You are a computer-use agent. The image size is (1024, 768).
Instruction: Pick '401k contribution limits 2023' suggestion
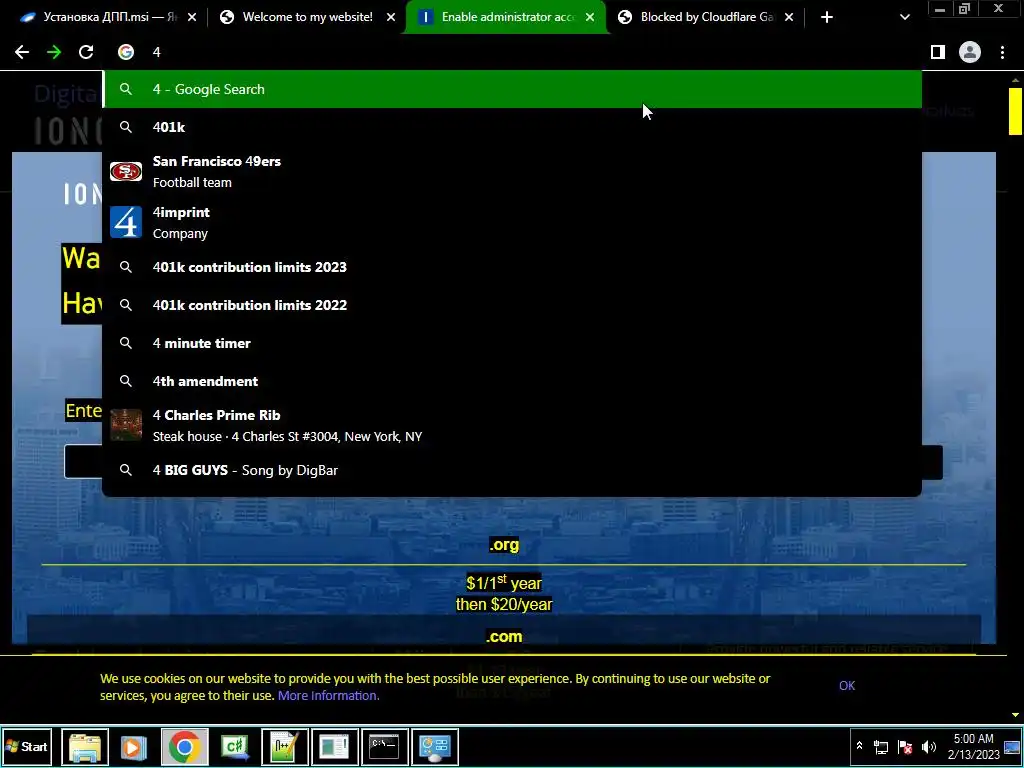coord(513,266)
